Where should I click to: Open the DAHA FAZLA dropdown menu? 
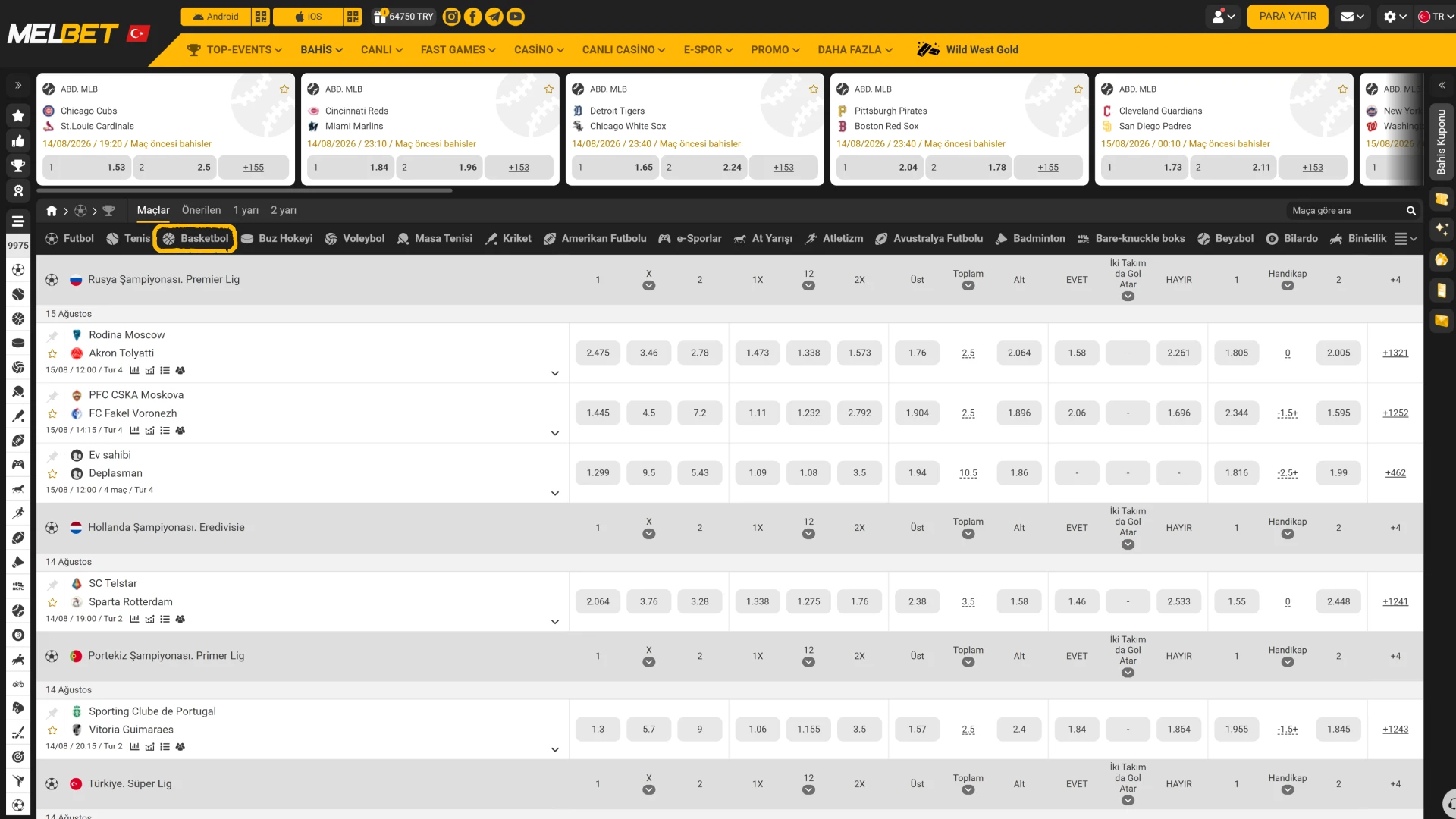point(855,50)
